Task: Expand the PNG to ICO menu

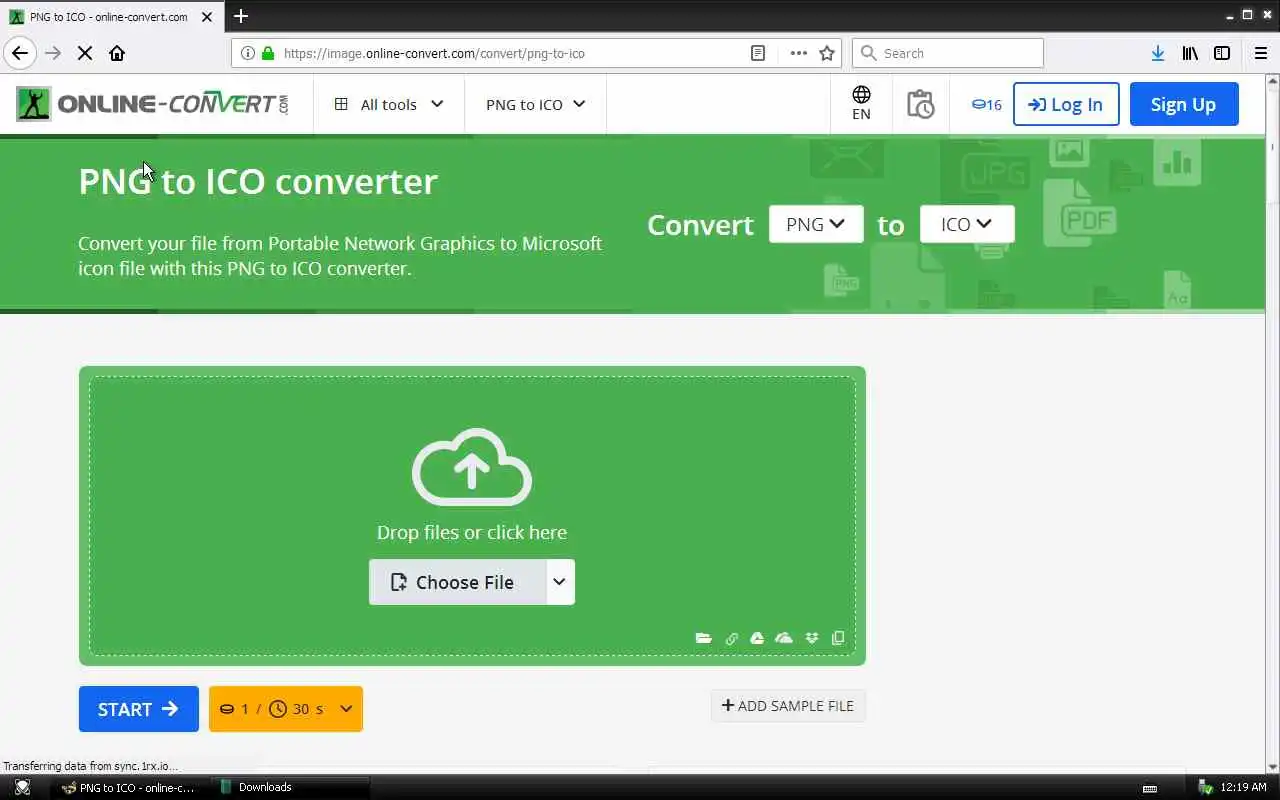Action: coord(536,104)
